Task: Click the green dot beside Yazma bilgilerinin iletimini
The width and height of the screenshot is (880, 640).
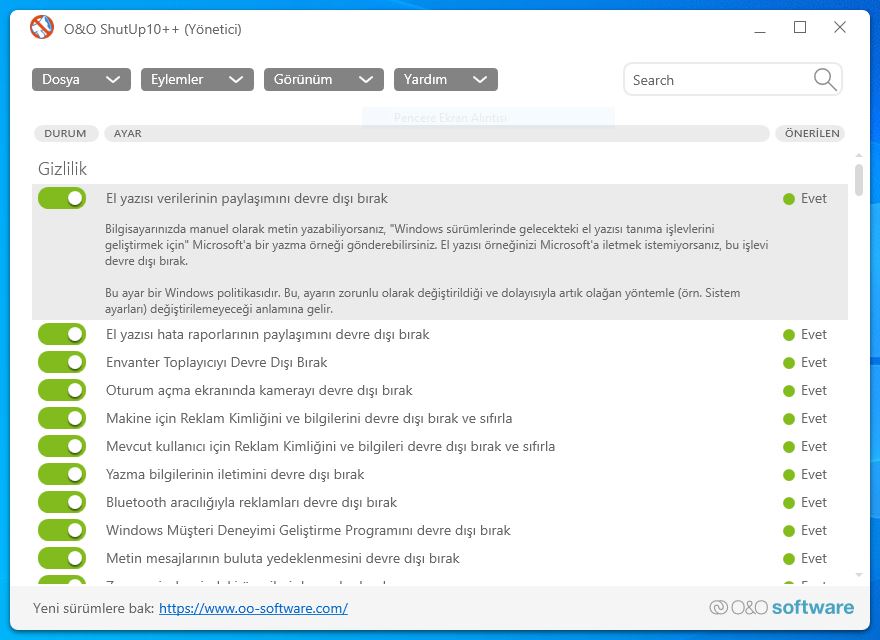Action: pyautogui.click(x=789, y=475)
